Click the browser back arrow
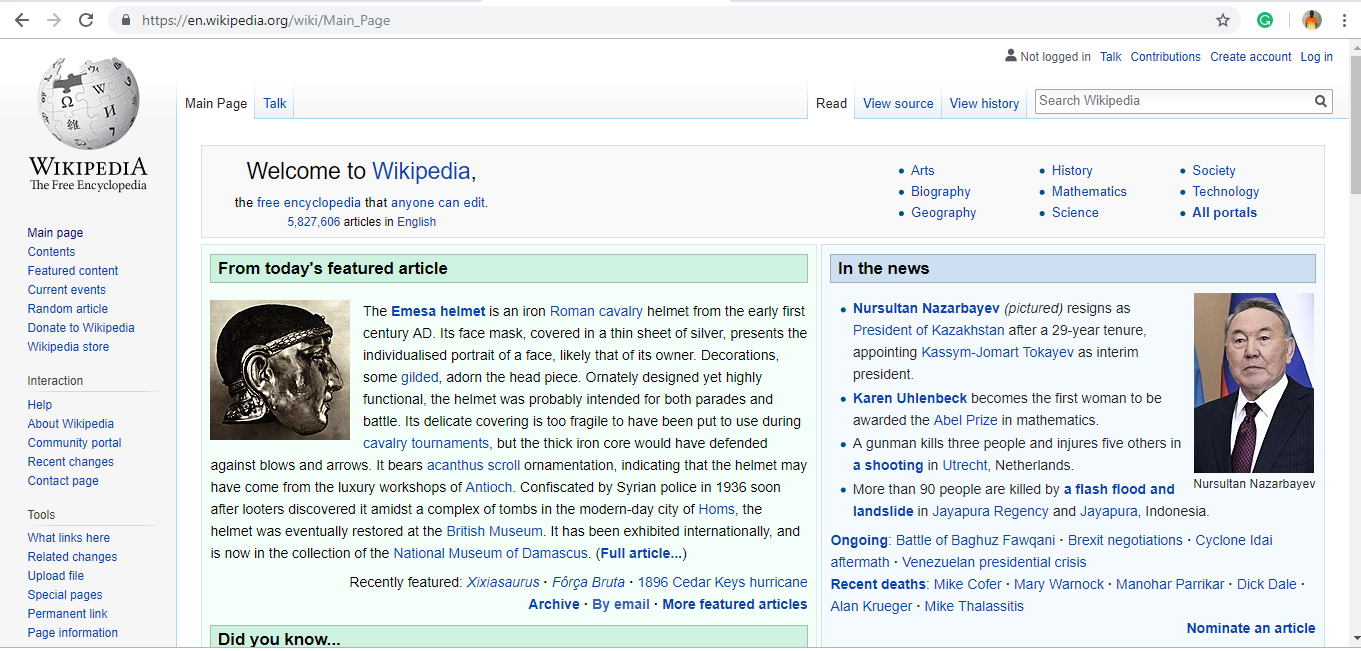Viewport: 1361px width, 651px height. [x=22, y=20]
